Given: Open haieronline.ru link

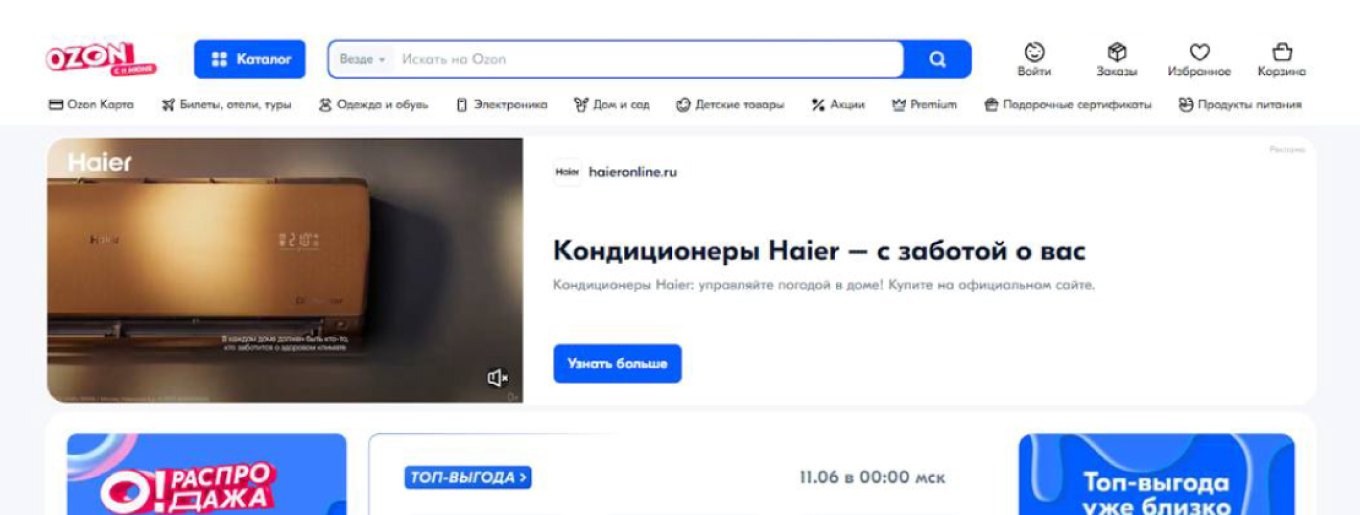Looking at the screenshot, I should [633, 172].
